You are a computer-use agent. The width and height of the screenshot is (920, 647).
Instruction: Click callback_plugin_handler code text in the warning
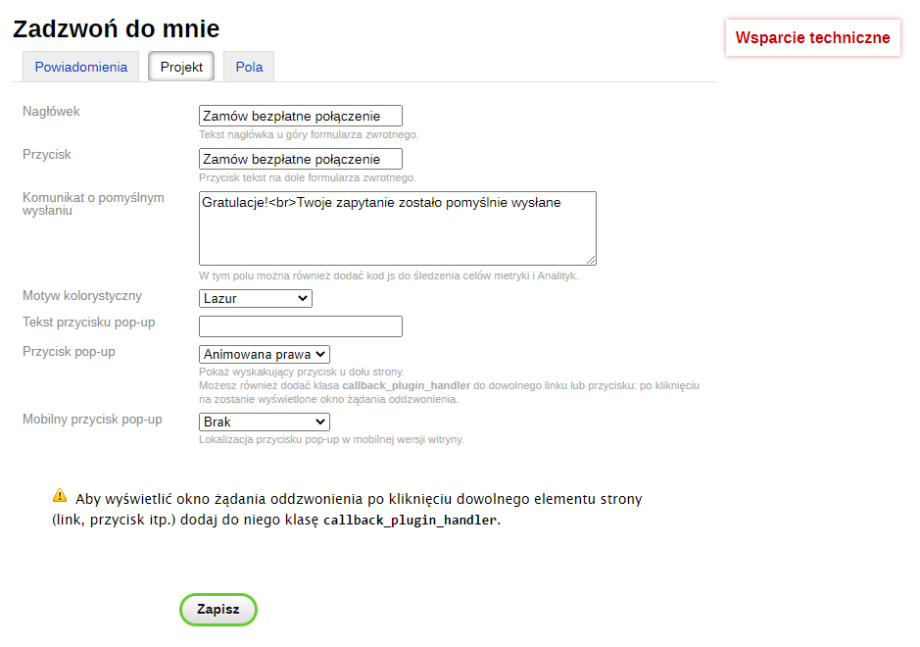coord(409,521)
